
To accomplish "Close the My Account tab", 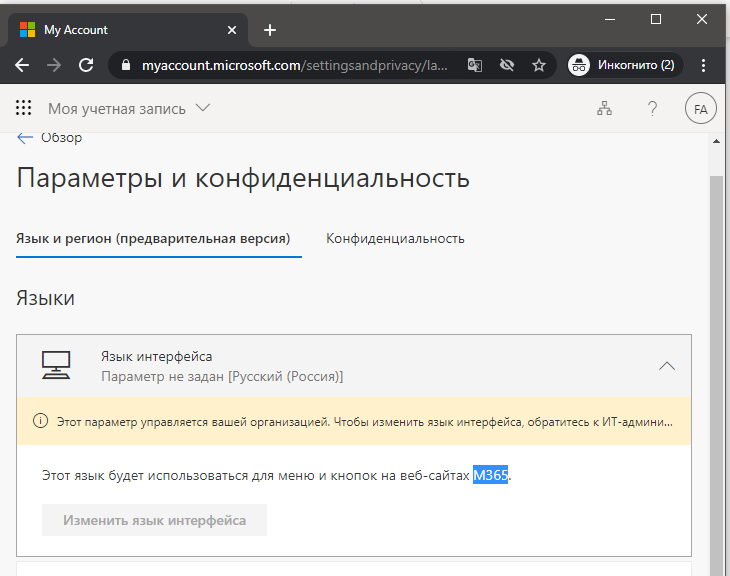I will click(x=231, y=30).
